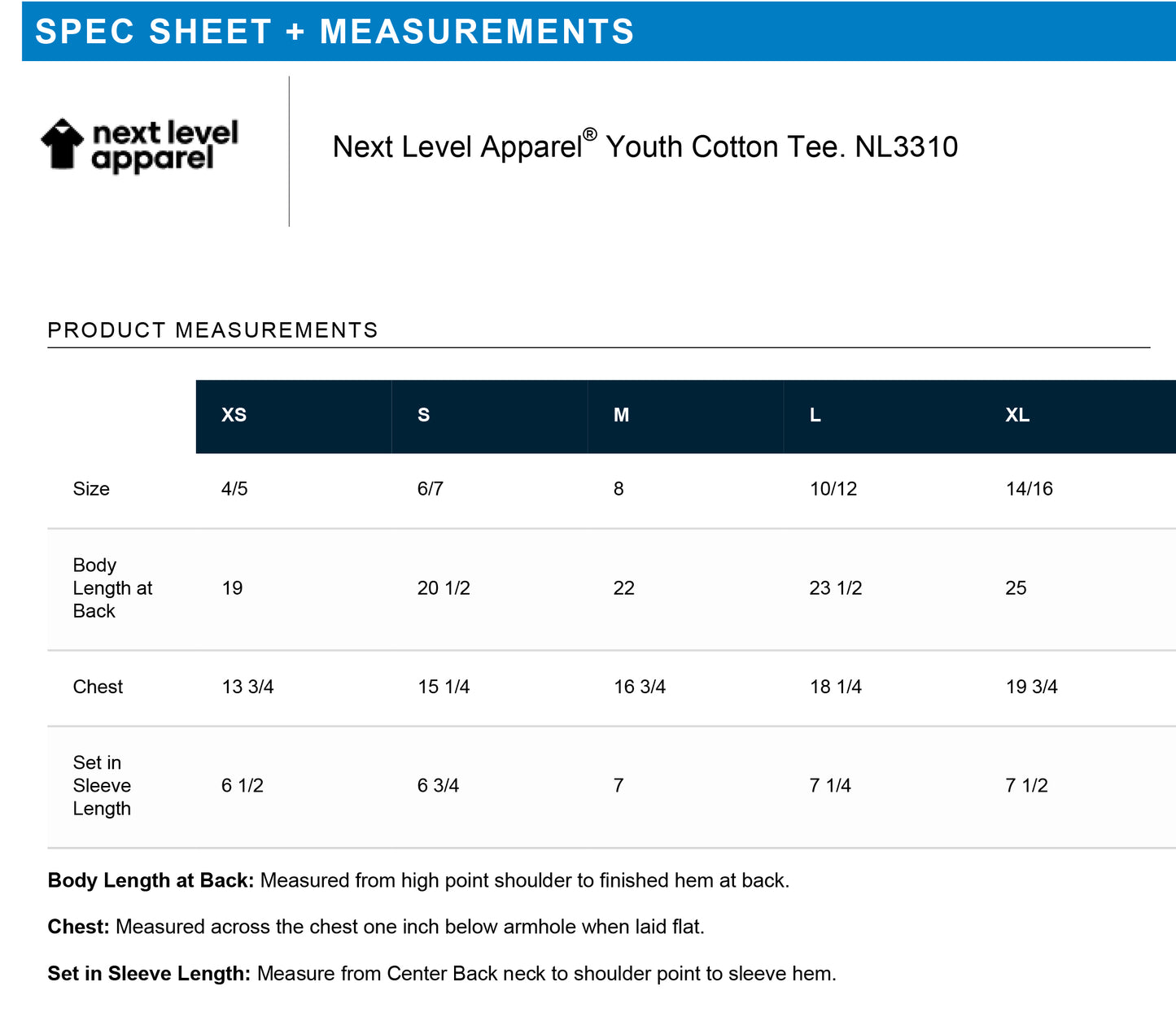Click the Chest measurement definition text
Image resolution: width=1176 pixels, height=1017 pixels.
(x=376, y=927)
